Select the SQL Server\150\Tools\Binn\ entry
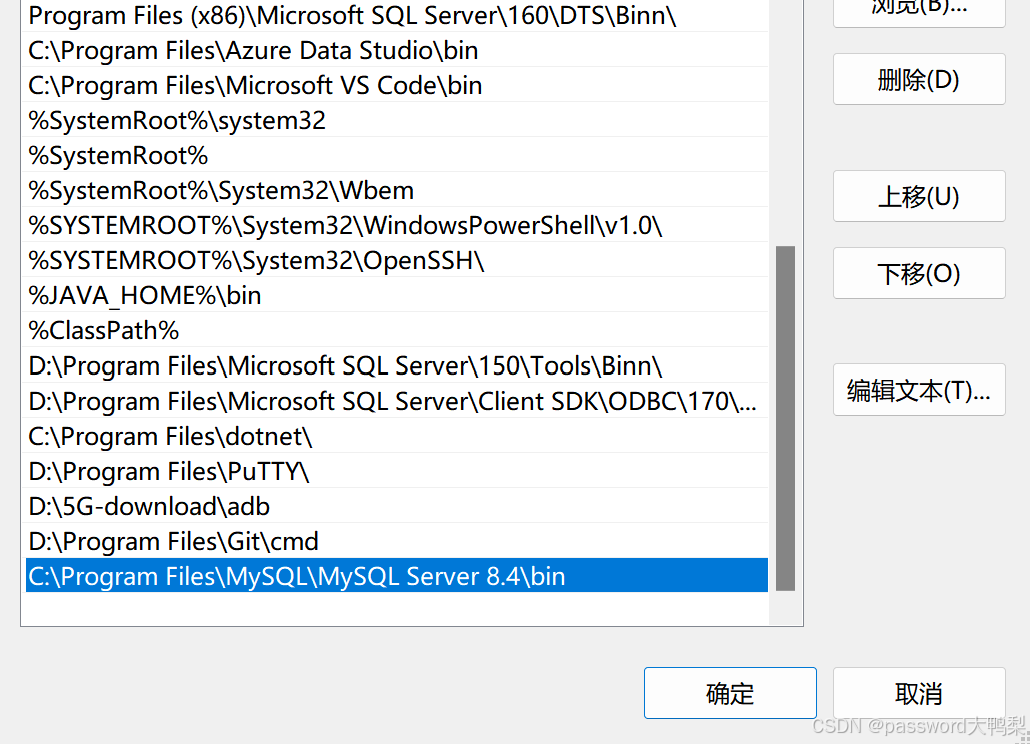 (x=397, y=366)
